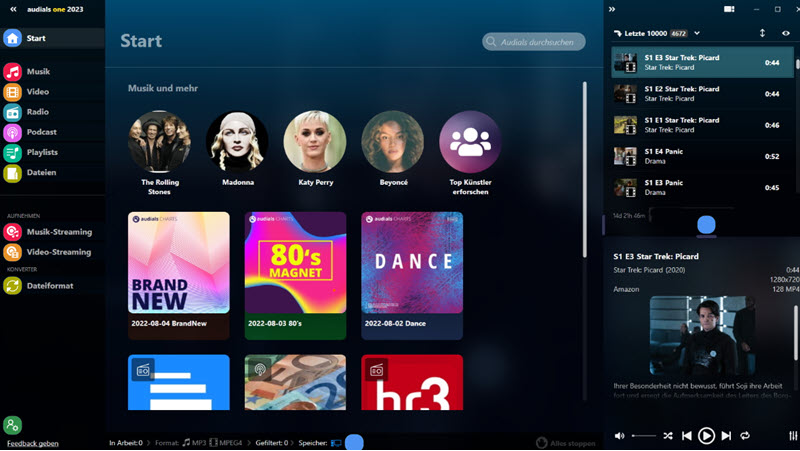Image resolution: width=800 pixels, height=451 pixels.
Task: Open the Letzte 10000 list dropdown
Action: [x=697, y=34]
